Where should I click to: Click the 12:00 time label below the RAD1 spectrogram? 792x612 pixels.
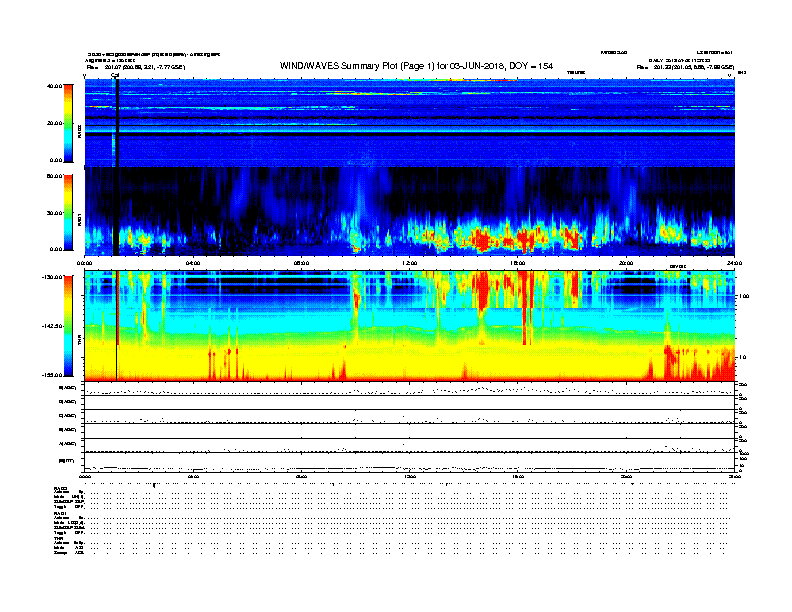410,263
